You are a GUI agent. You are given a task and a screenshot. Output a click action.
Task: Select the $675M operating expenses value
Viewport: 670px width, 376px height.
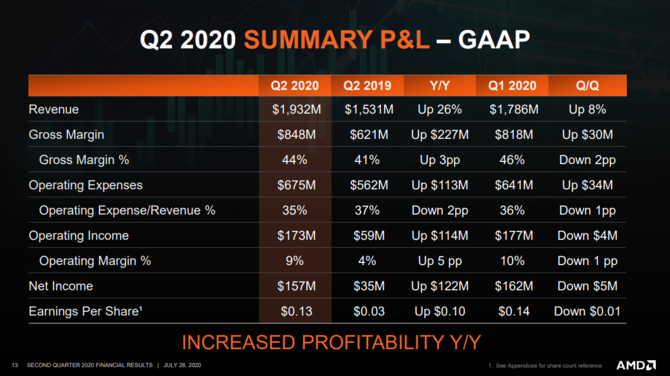click(x=297, y=185)
